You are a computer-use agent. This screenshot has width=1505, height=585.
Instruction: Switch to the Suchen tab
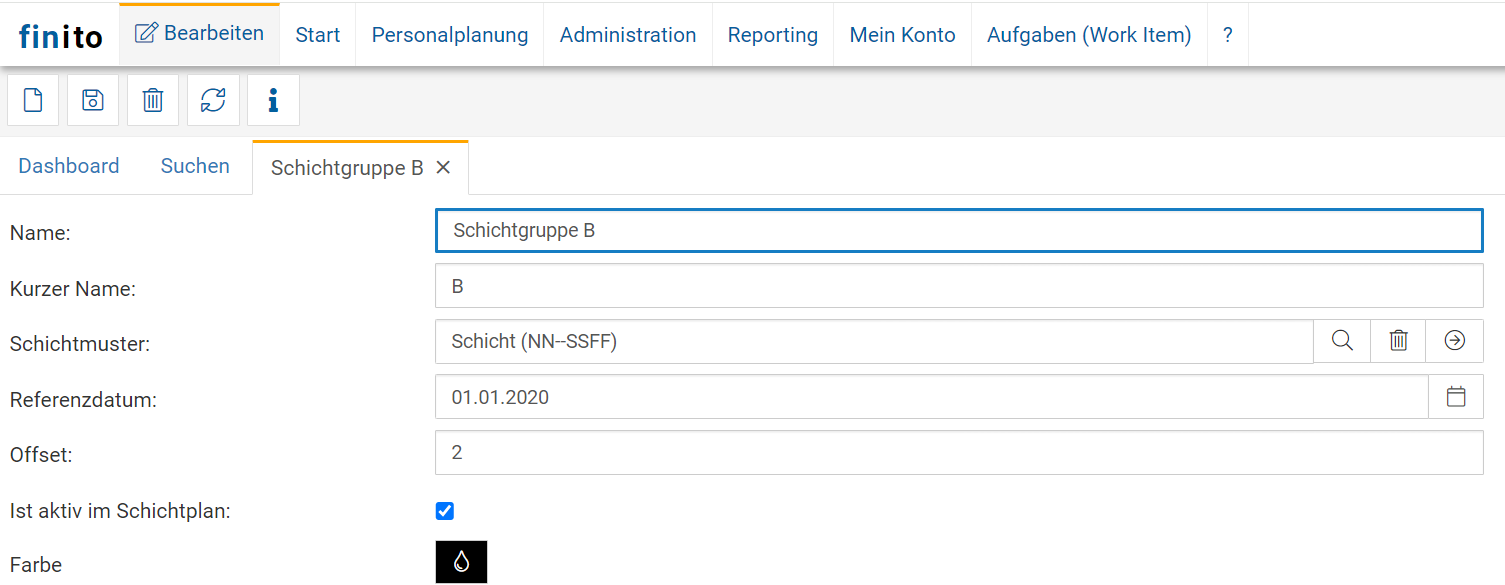pos(195,166)
